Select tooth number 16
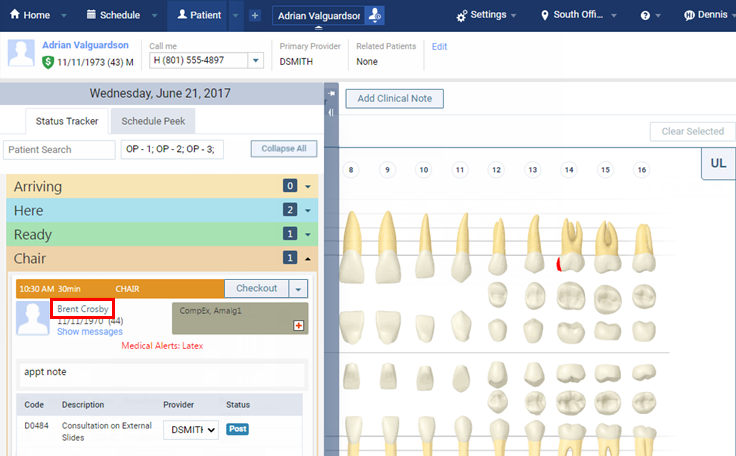 pyautogui.click(x=642, y=170)
